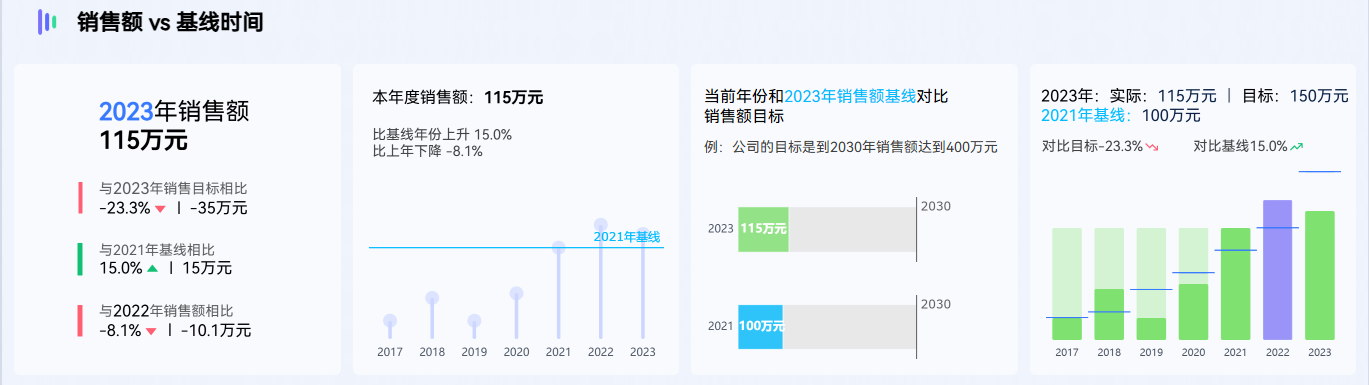The height and width of the screenshot is (385, 1369).
Task: Click the 与2021年基线相比 label
Action: pyautogui.click(x=157, y=249)
